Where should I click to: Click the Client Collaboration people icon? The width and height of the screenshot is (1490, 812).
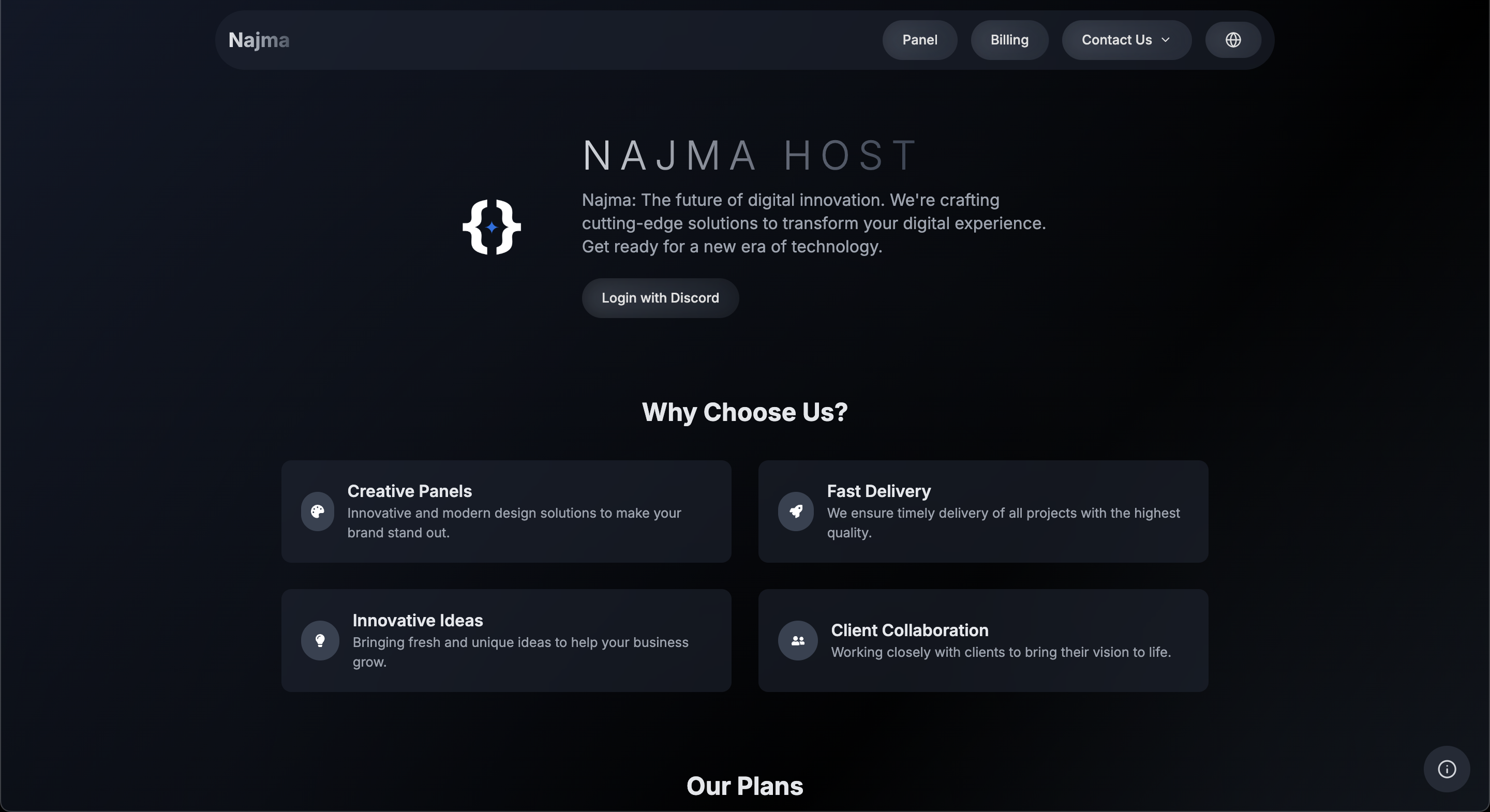(797, 640)
